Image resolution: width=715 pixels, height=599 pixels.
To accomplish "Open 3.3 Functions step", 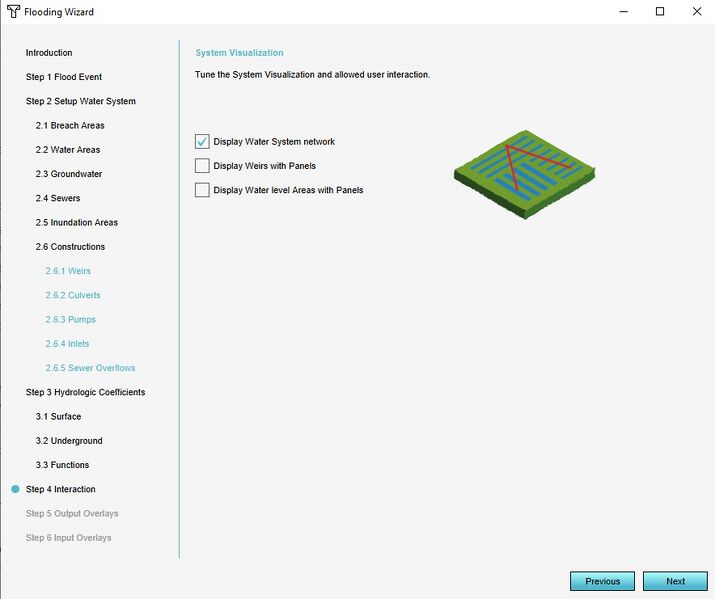I will coord(62,465).
